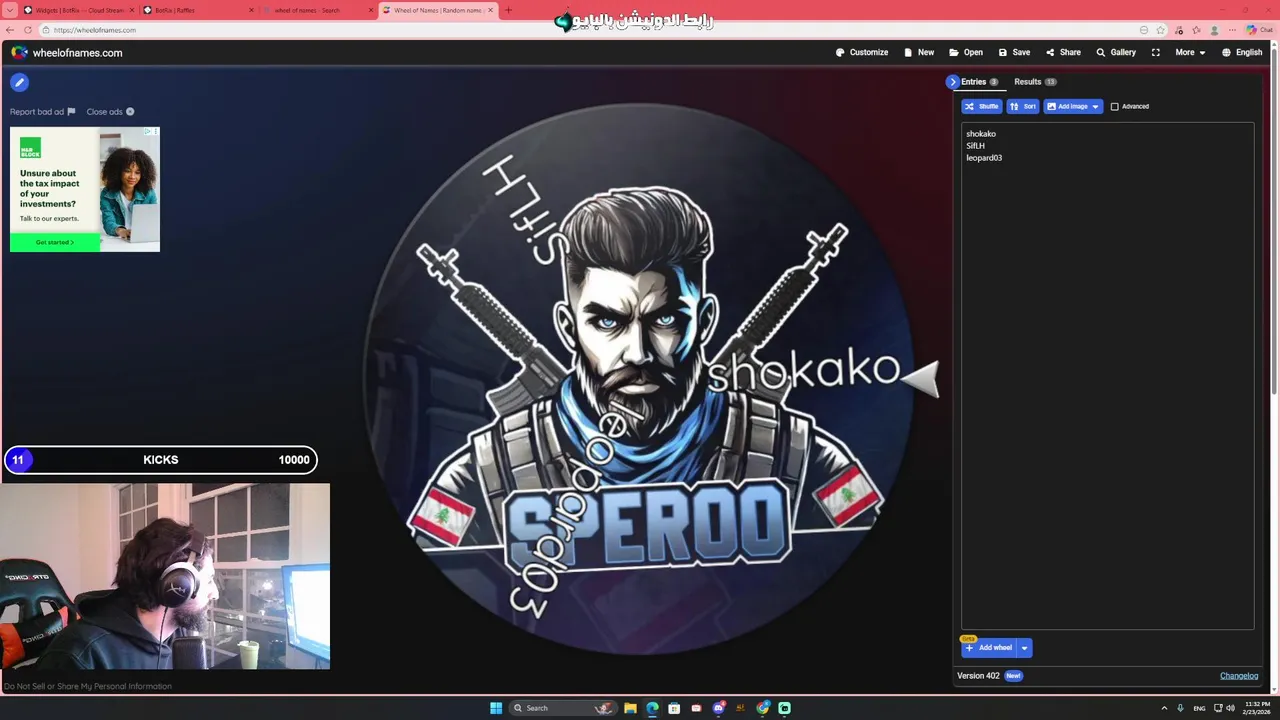Save the current wheel
1280x720 pixels.
point(1014,52)
